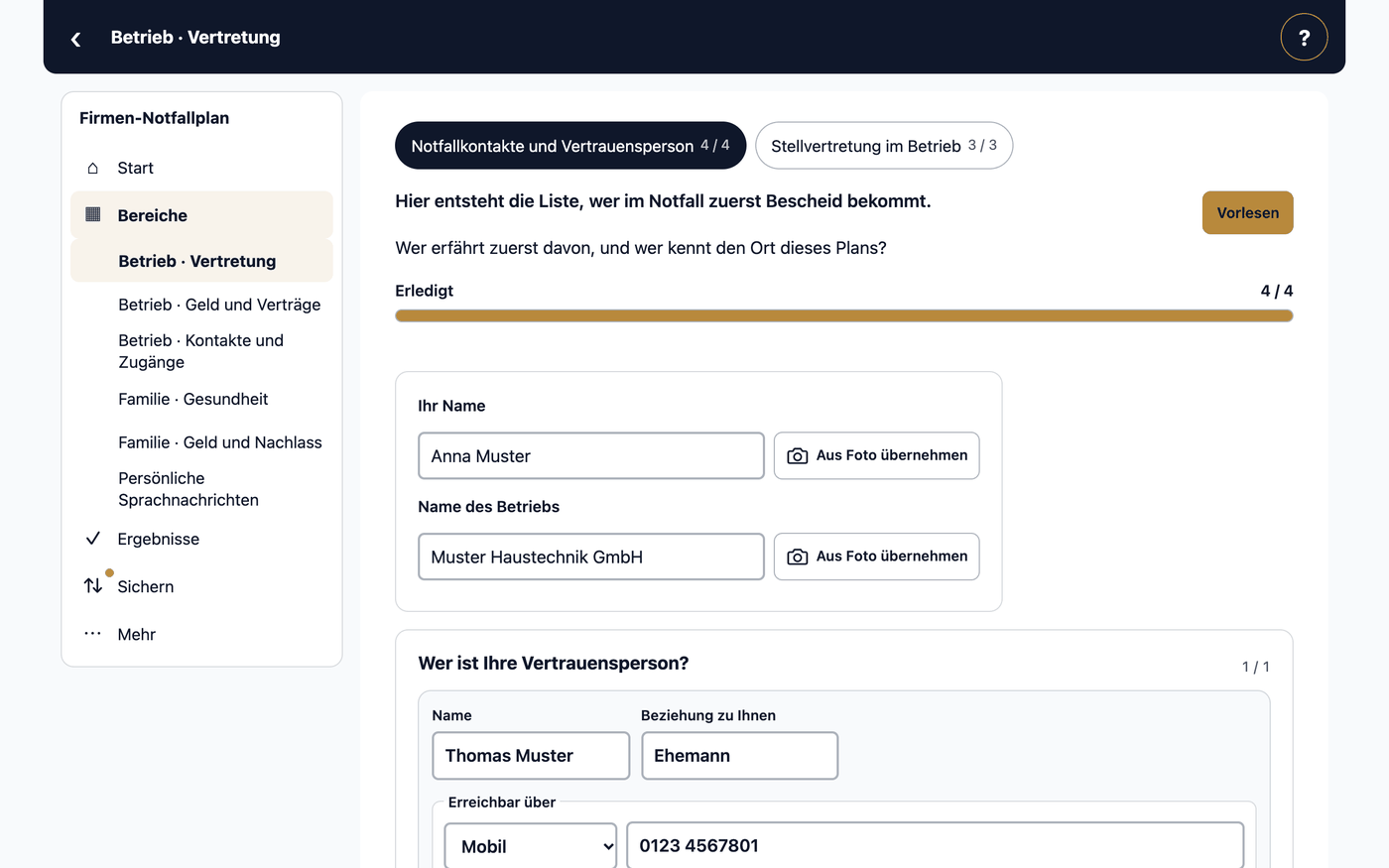Click the Bereiche sidebar heading
1389x868 pixels.
click(x=201, y=215)
